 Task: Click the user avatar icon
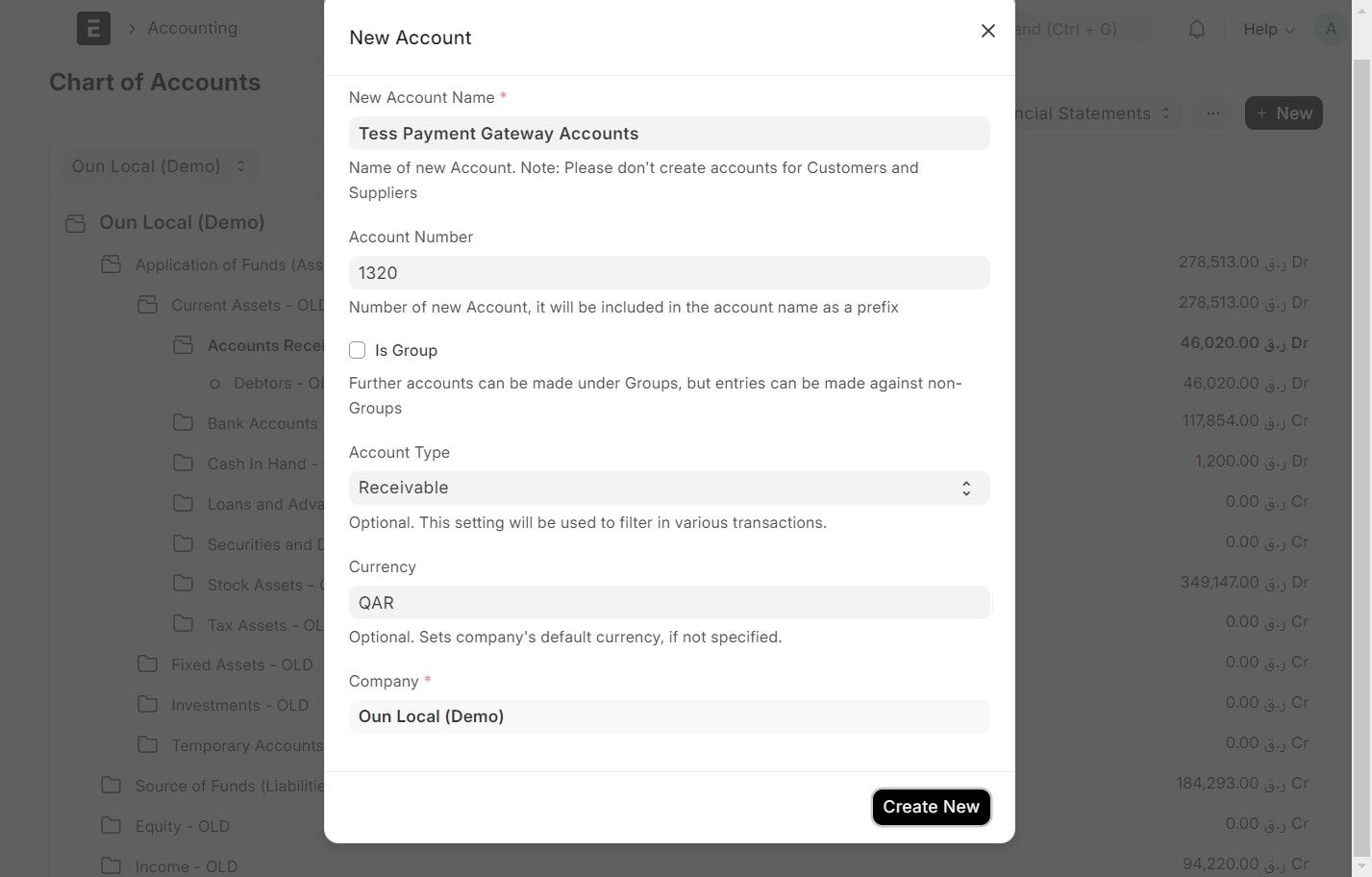[x=1331, y=29]
